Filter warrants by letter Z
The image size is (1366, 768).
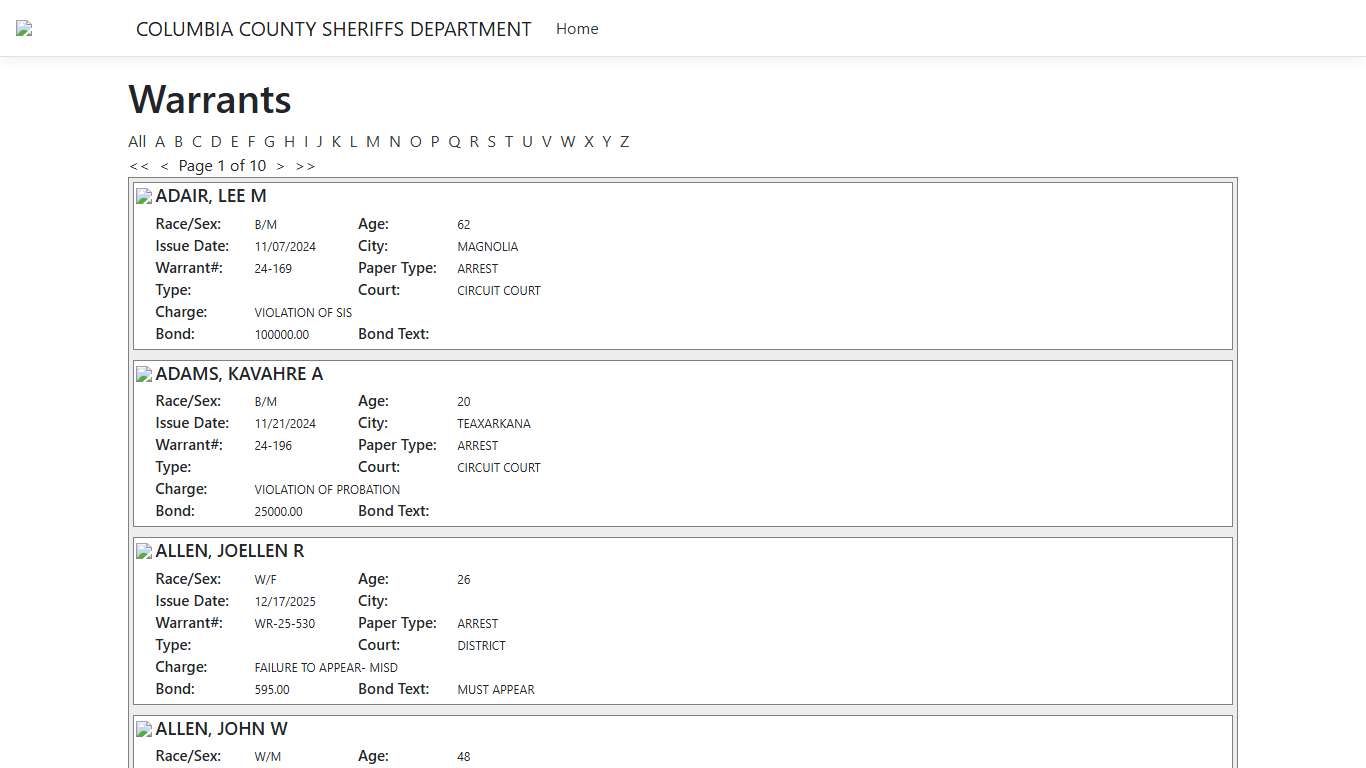click(624, 142)
